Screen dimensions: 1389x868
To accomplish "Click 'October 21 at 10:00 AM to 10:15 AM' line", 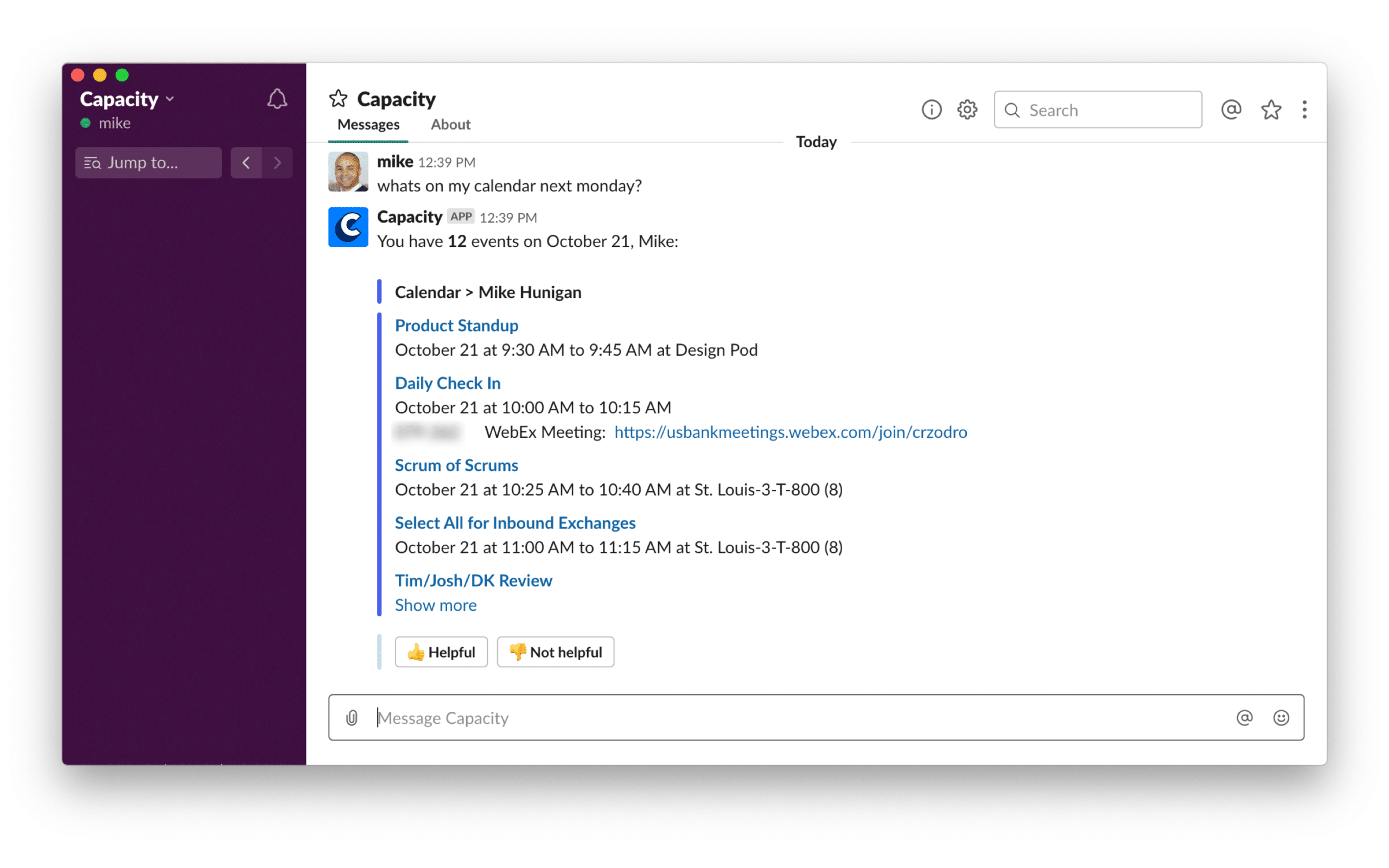I will [x=533, y=407].
